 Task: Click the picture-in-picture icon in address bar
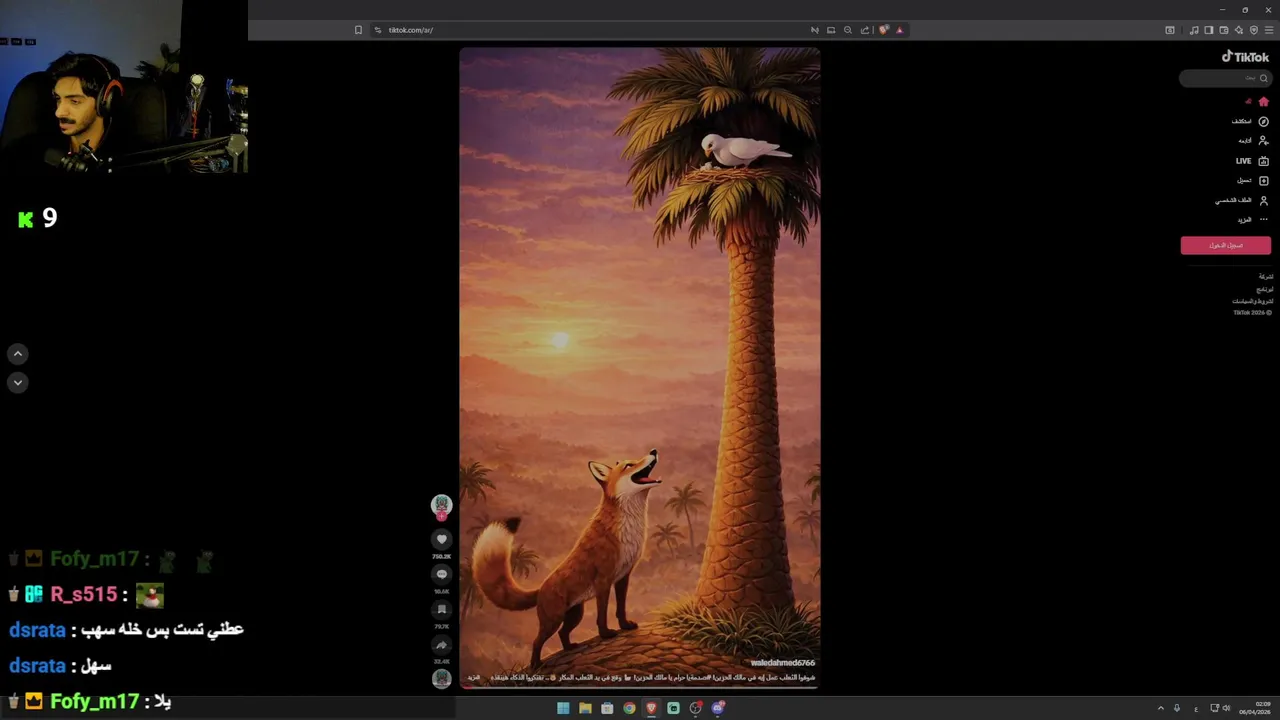[x=831, y=30]
